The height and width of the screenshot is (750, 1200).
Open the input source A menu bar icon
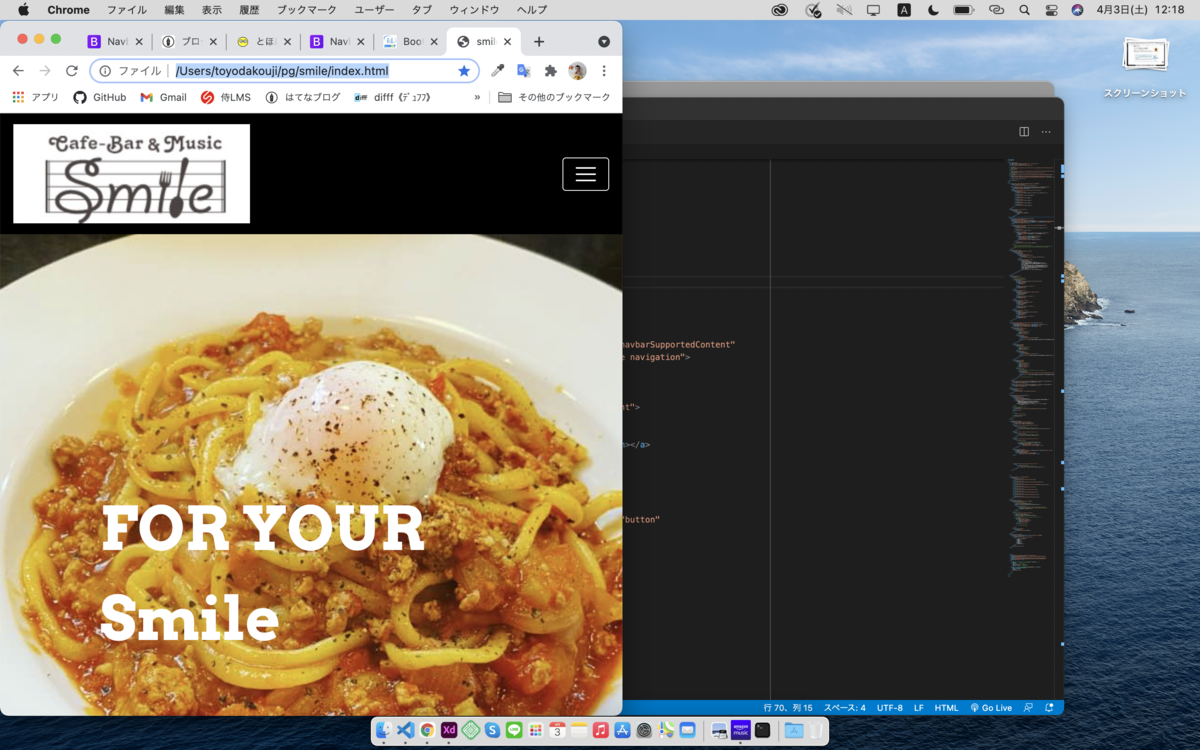click(x=904, y=10)
